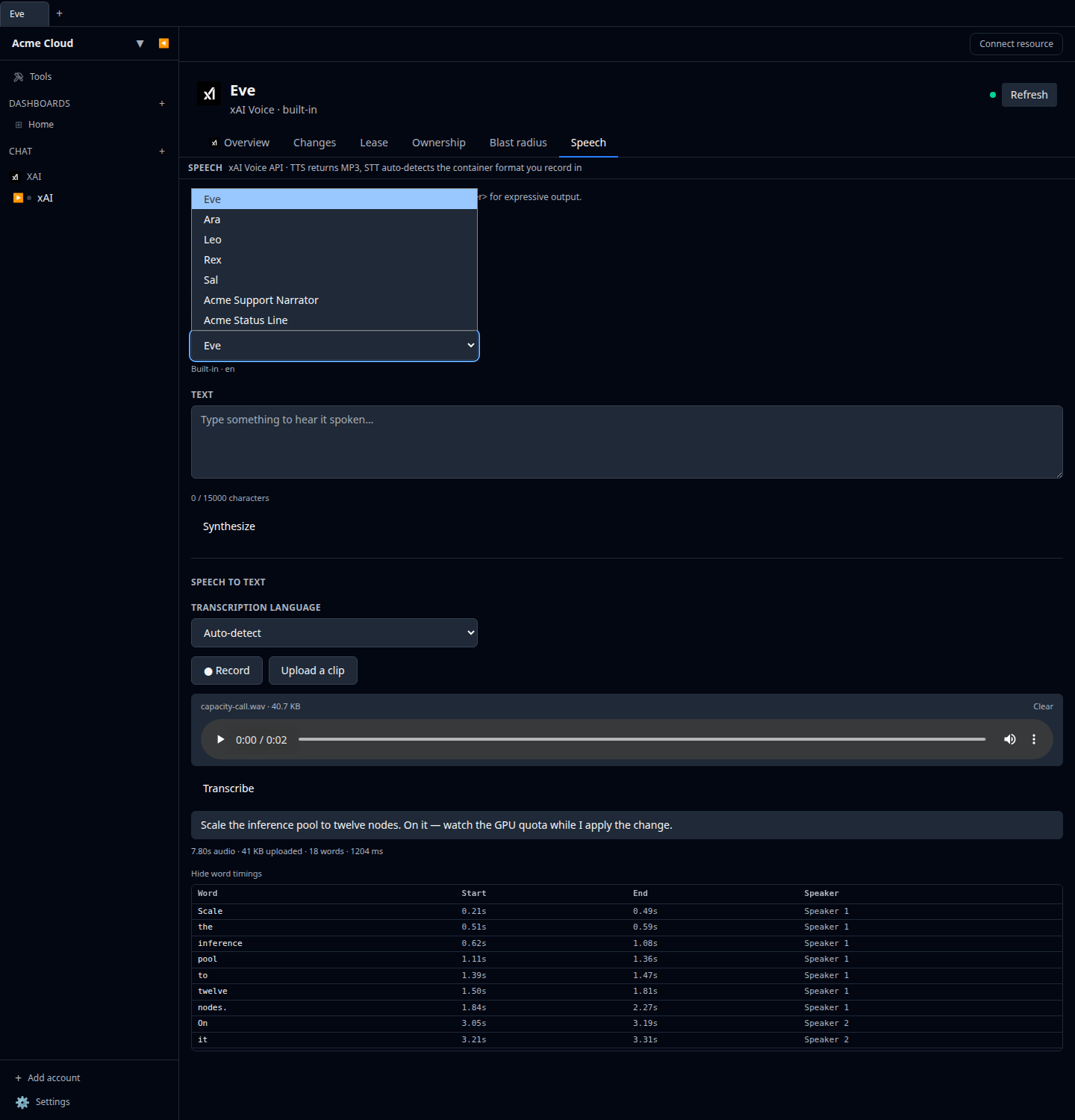Switch to the Blast radius tab
The width and height of the screenshot is (1075, 1120).
[518, 143]
